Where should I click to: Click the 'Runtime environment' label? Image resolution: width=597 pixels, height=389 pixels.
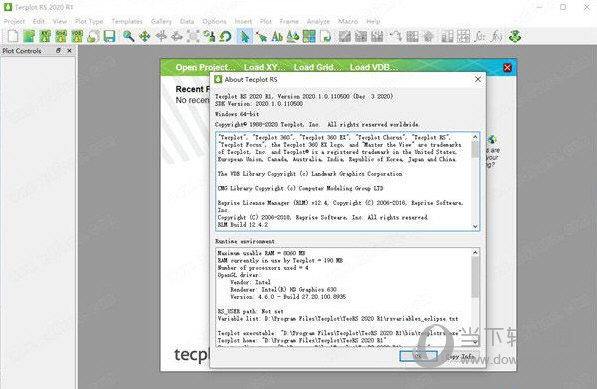coord(245,241)
